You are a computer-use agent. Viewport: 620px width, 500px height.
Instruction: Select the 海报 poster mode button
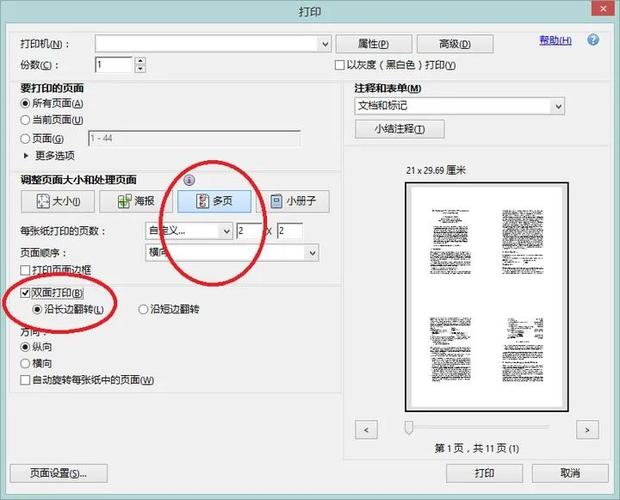(136, 201)
